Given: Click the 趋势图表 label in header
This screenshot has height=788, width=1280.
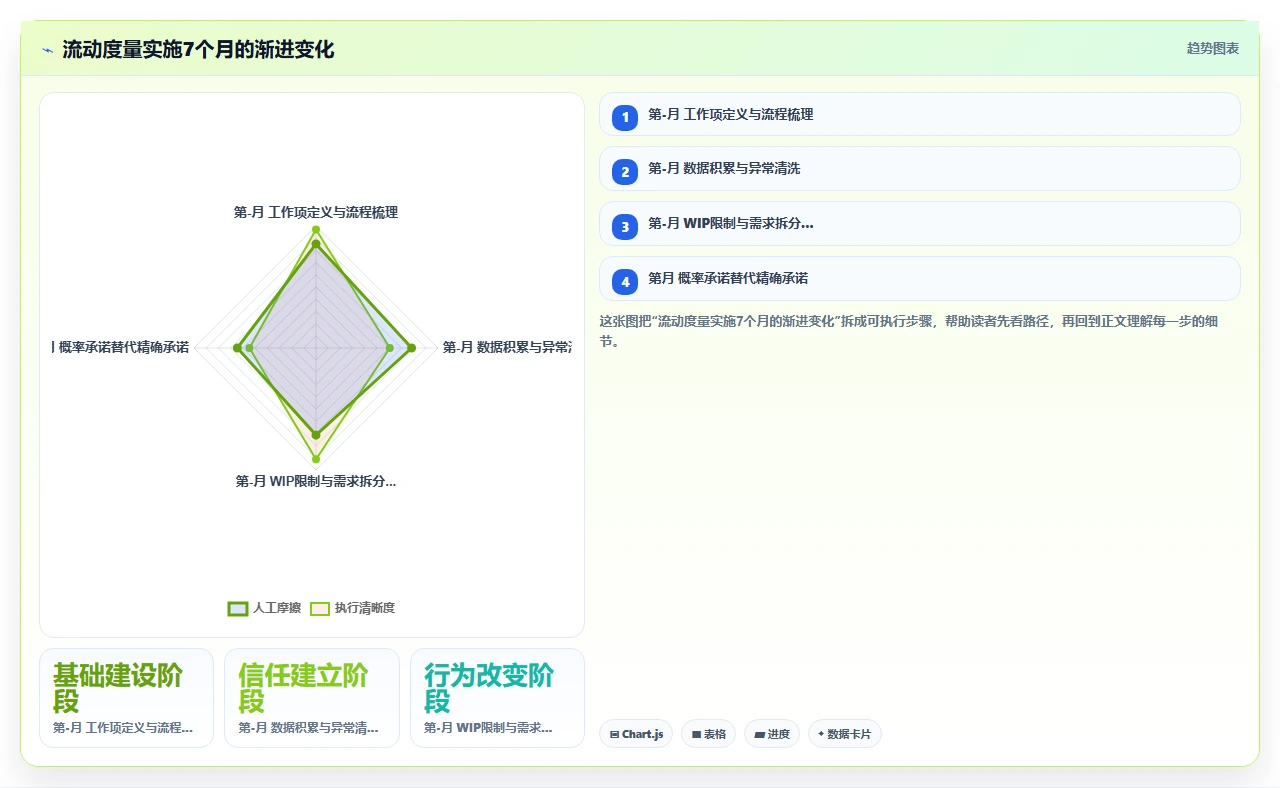Looking at the screenshot, I should pyautogui.click(x=1213, y=48).
